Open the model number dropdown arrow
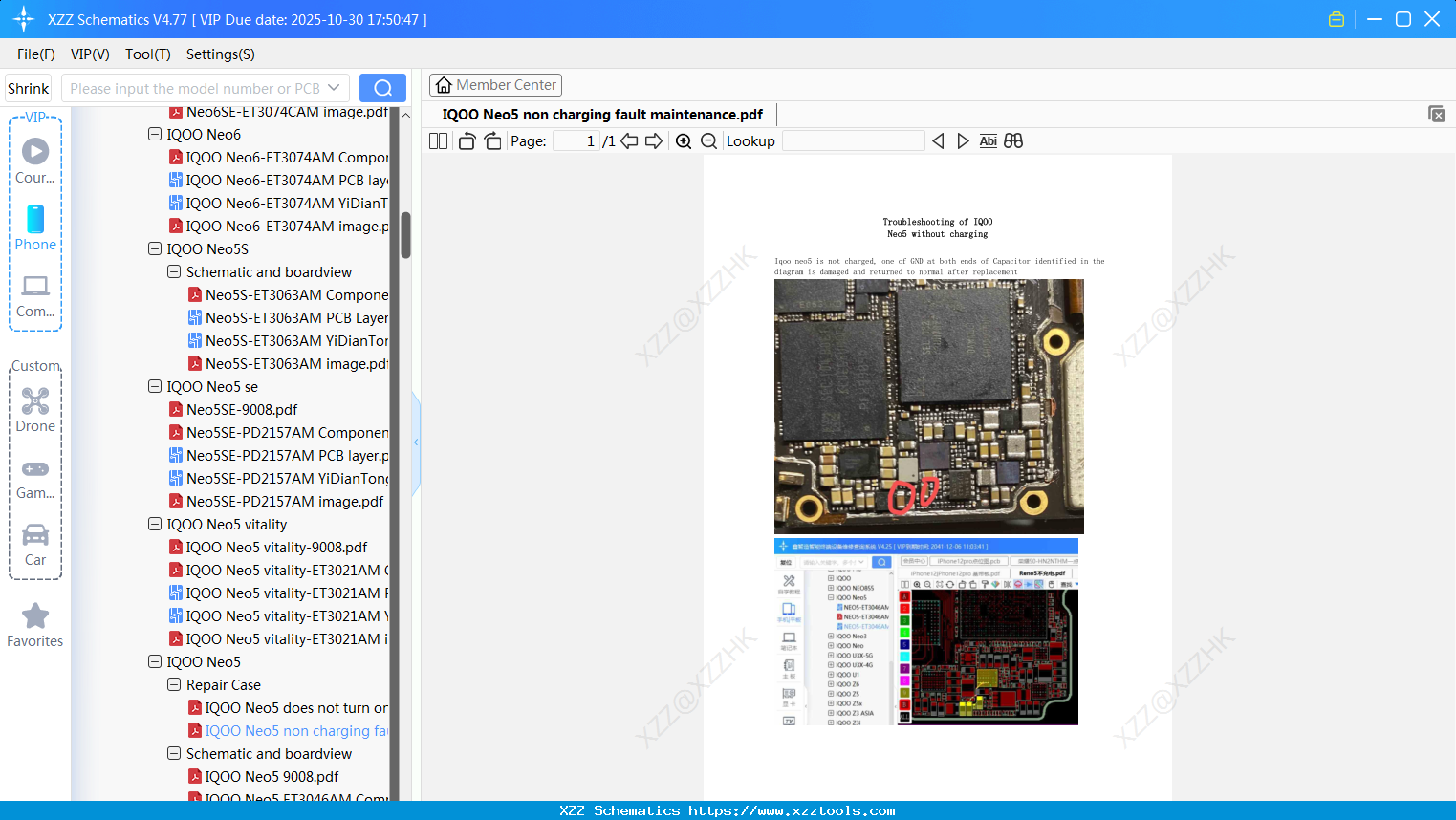1456x820 pixels. coord(334,88)
